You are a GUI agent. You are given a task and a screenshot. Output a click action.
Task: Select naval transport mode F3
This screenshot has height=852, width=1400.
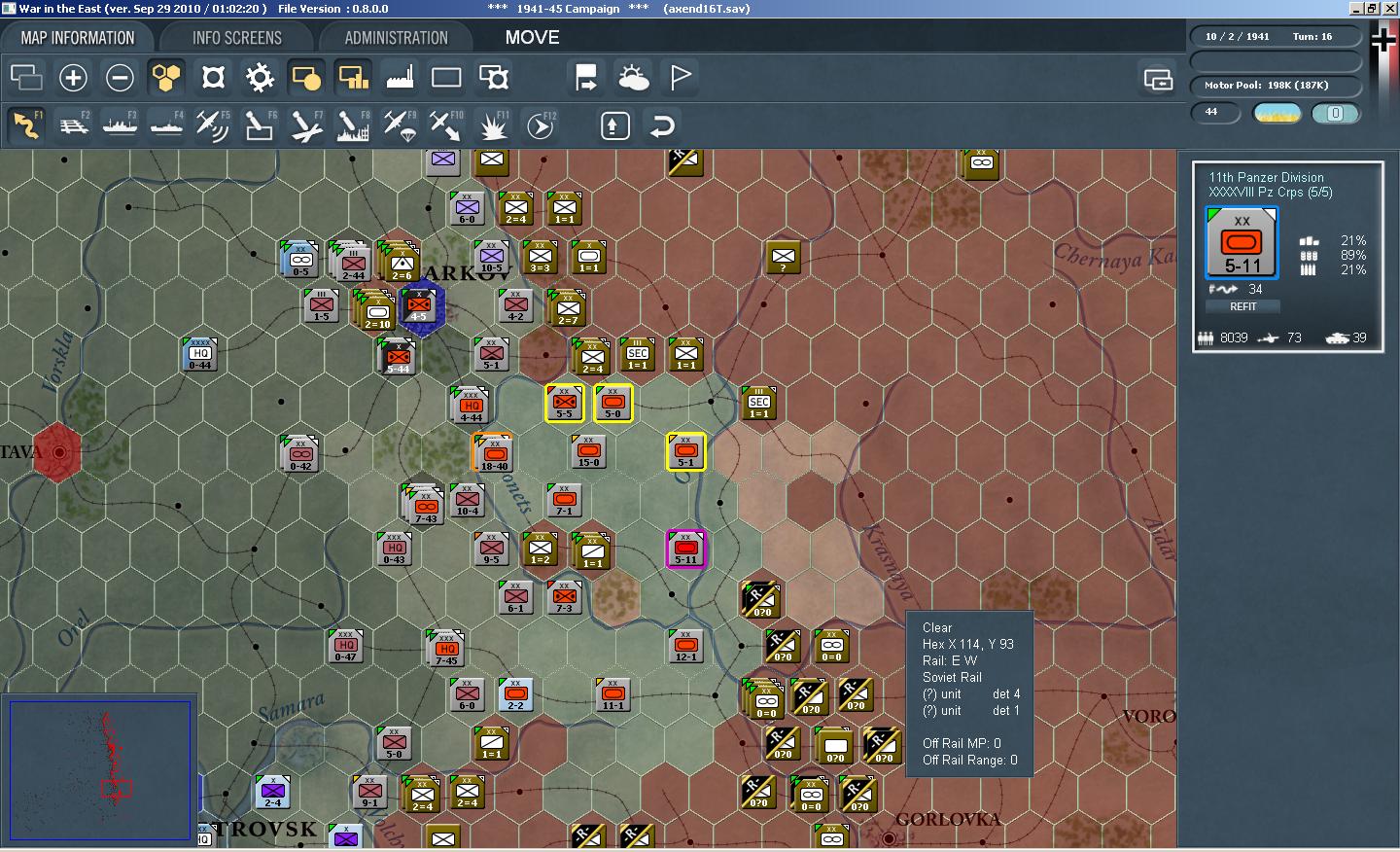120,125
